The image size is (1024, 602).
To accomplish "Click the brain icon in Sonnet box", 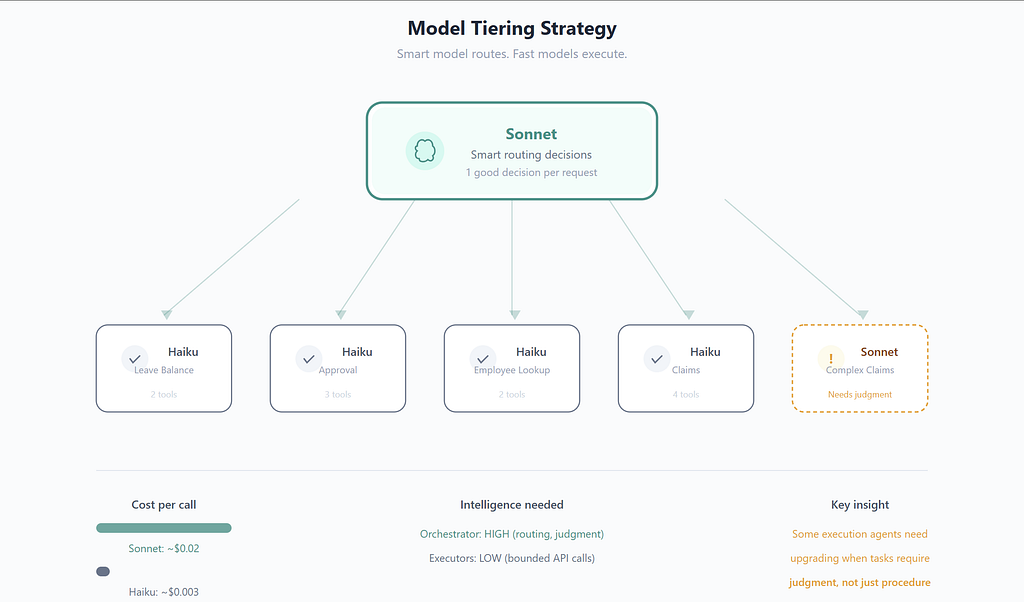I will [424, 151].
